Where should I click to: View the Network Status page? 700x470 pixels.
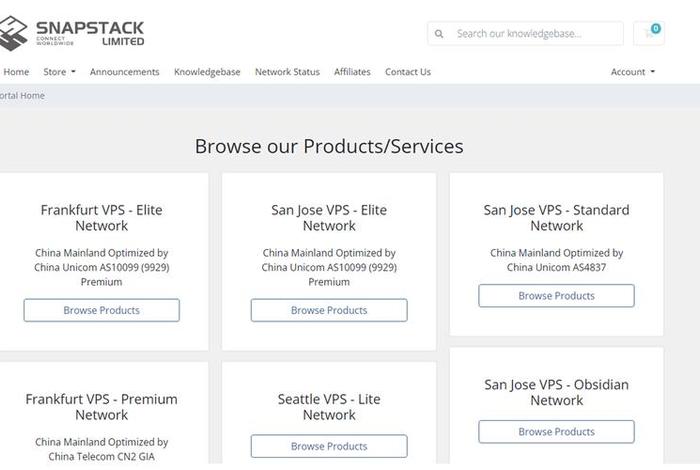287,72
